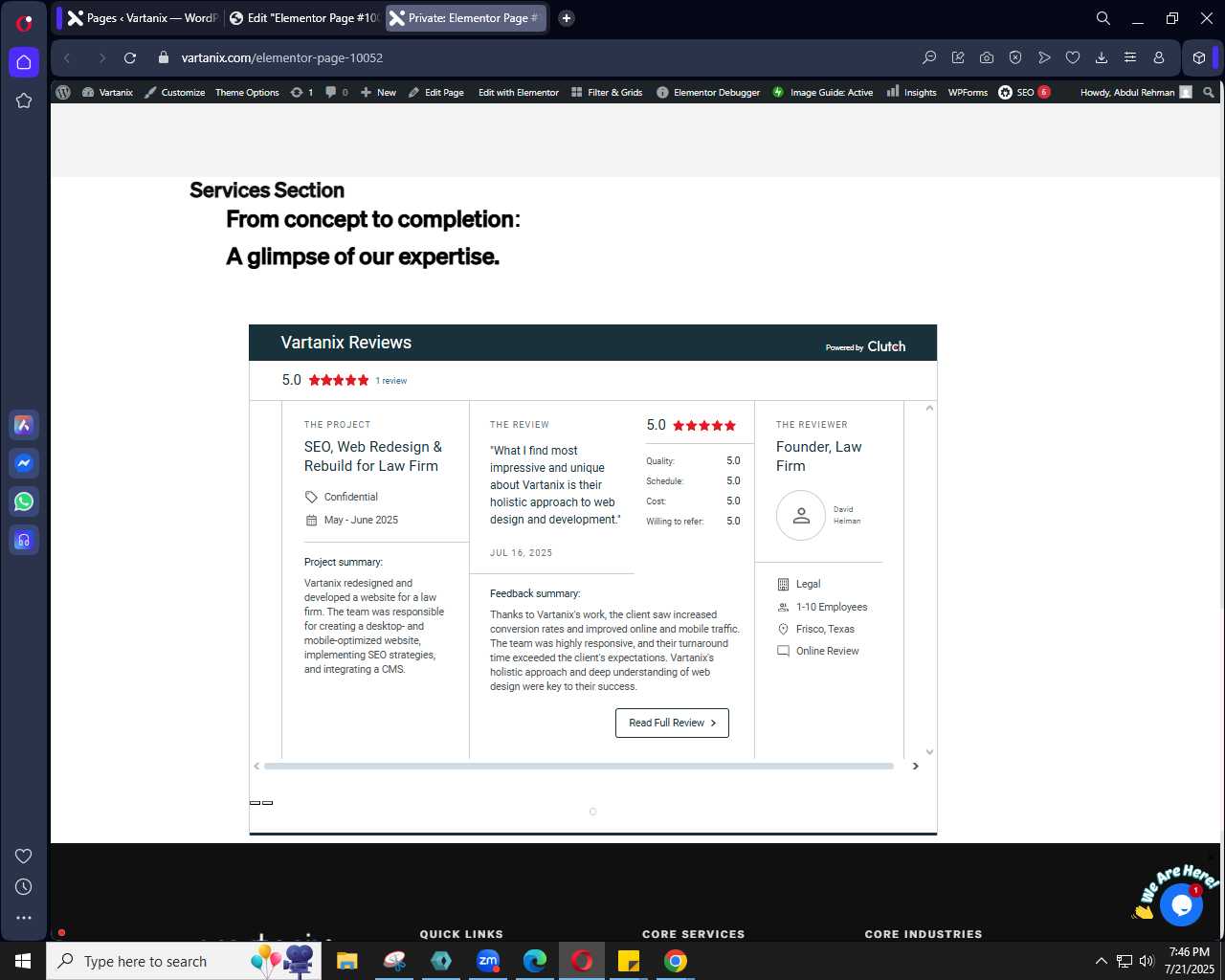Open Aria AI in sidebar
The image size is (1225, 980).
point(24,425)
